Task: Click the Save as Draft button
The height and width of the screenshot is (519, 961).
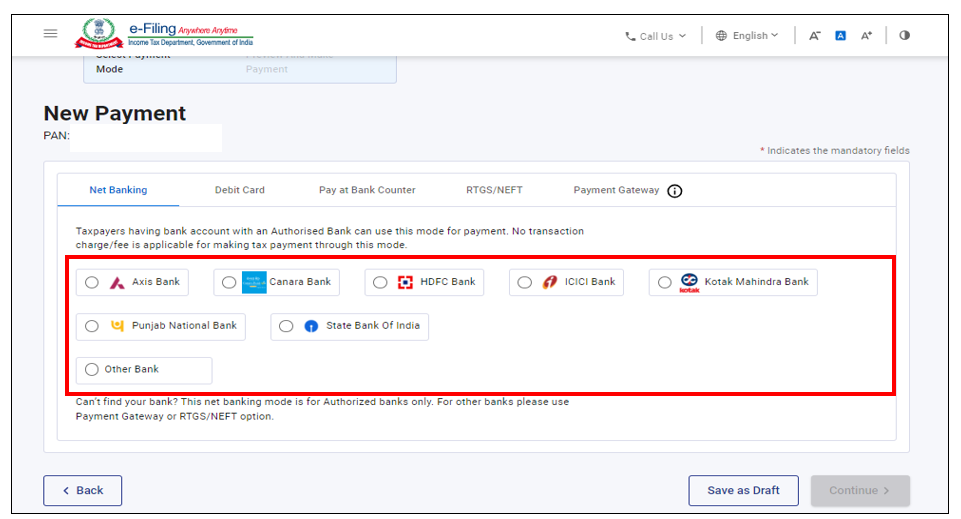Action: [x=743, y=491]
